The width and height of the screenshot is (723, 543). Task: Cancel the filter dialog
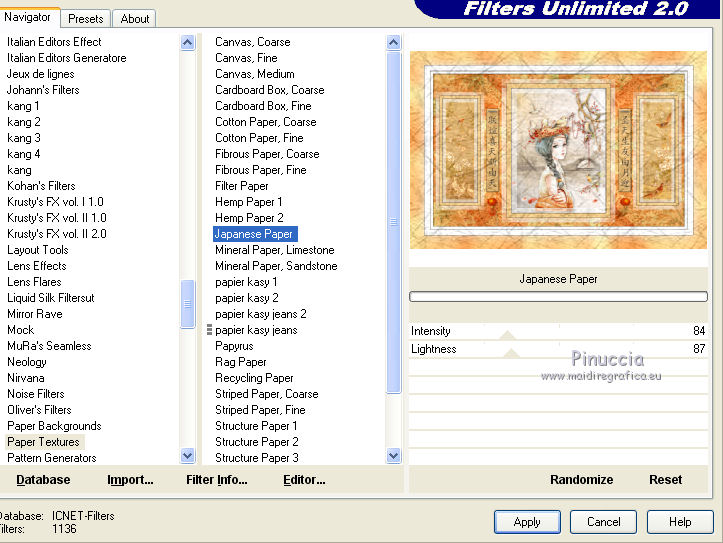point(604,522)
